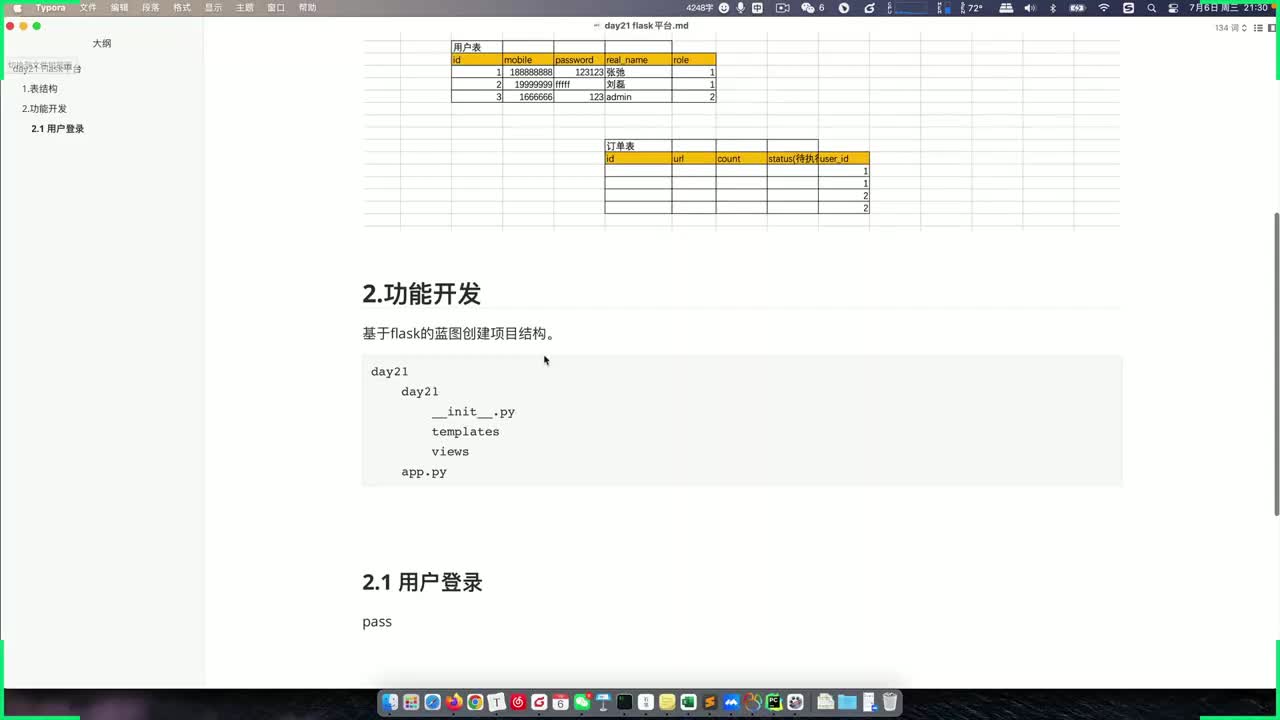Jump to 2.功能开发 in the outline
Viewport: 1280px width, 720px height.
[44, 109]
